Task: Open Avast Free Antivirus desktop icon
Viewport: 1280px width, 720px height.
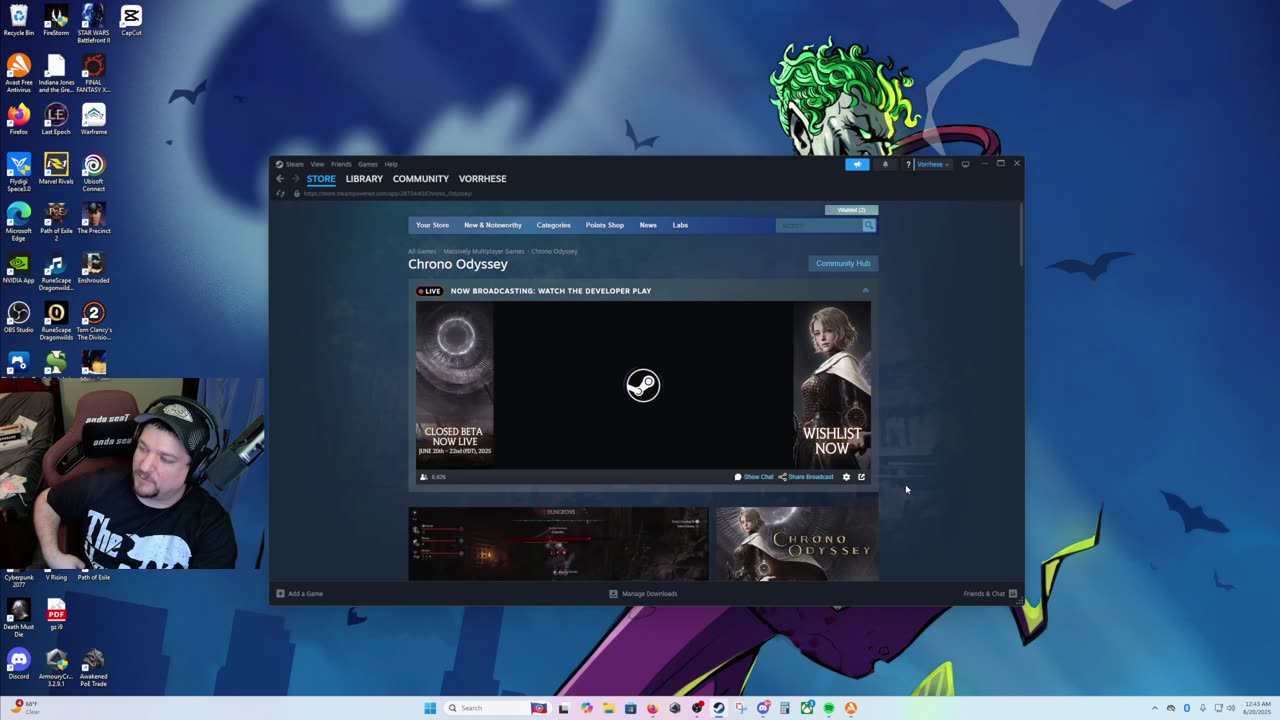Action: 19,73
